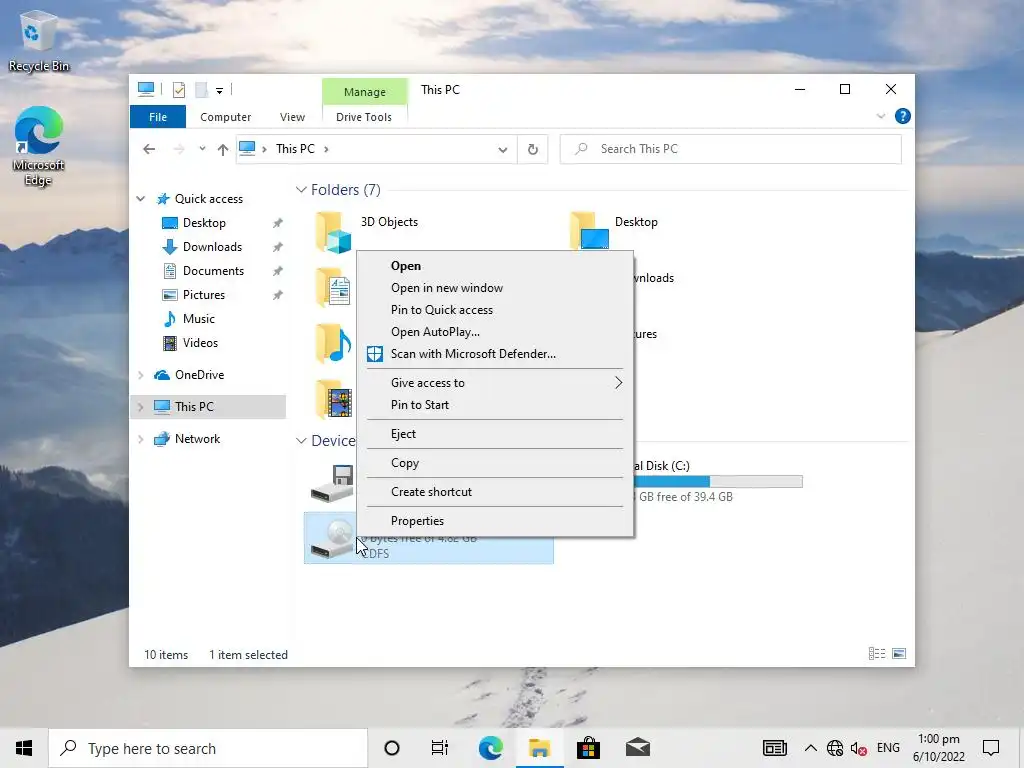Open the address bar history dropdown

(x=502, y=150)
